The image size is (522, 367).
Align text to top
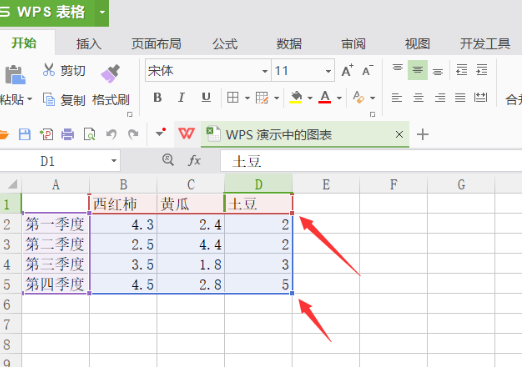click(x=397, y=69)
